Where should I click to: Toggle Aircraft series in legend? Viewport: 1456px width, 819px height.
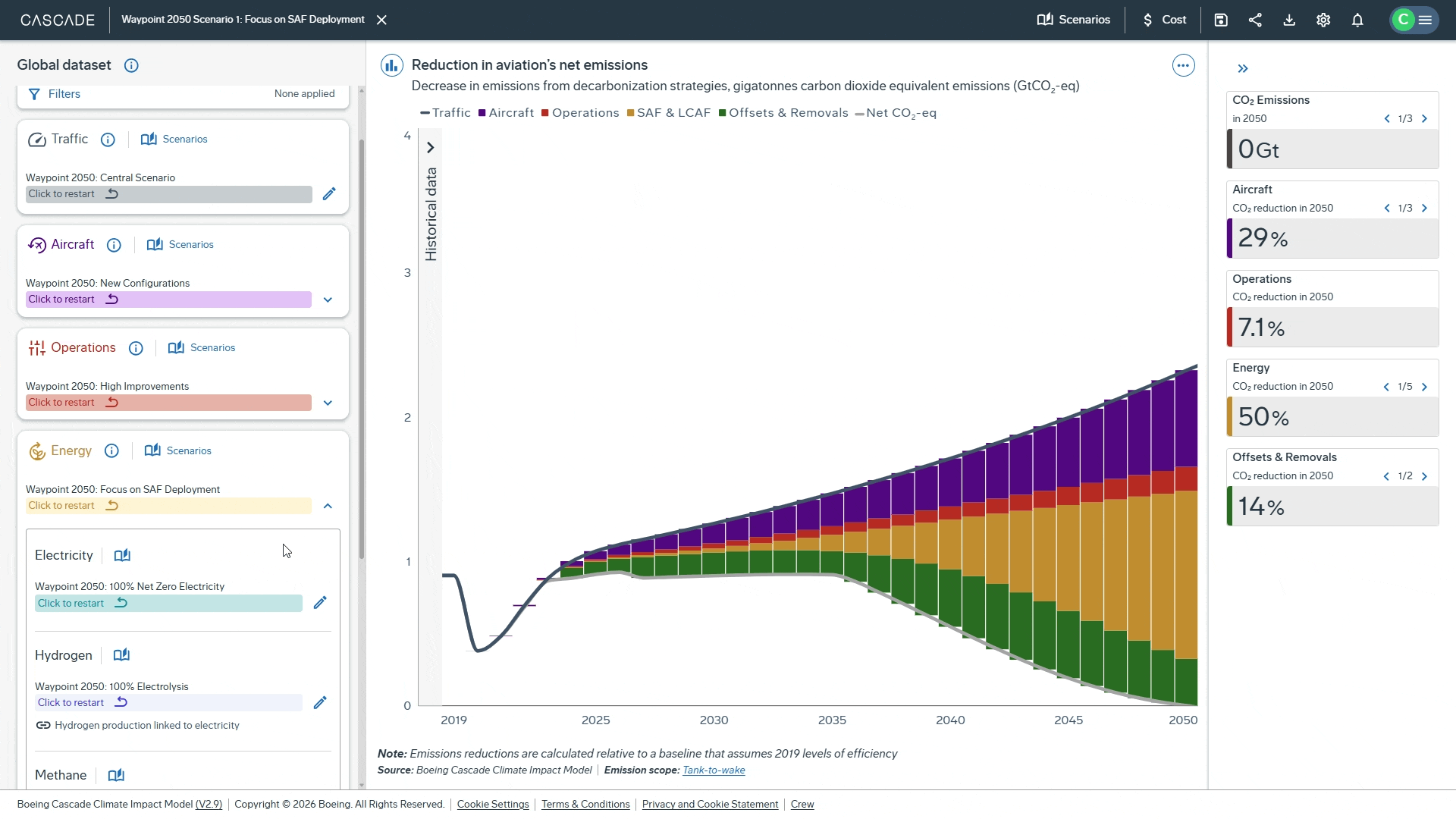point(506,113)
